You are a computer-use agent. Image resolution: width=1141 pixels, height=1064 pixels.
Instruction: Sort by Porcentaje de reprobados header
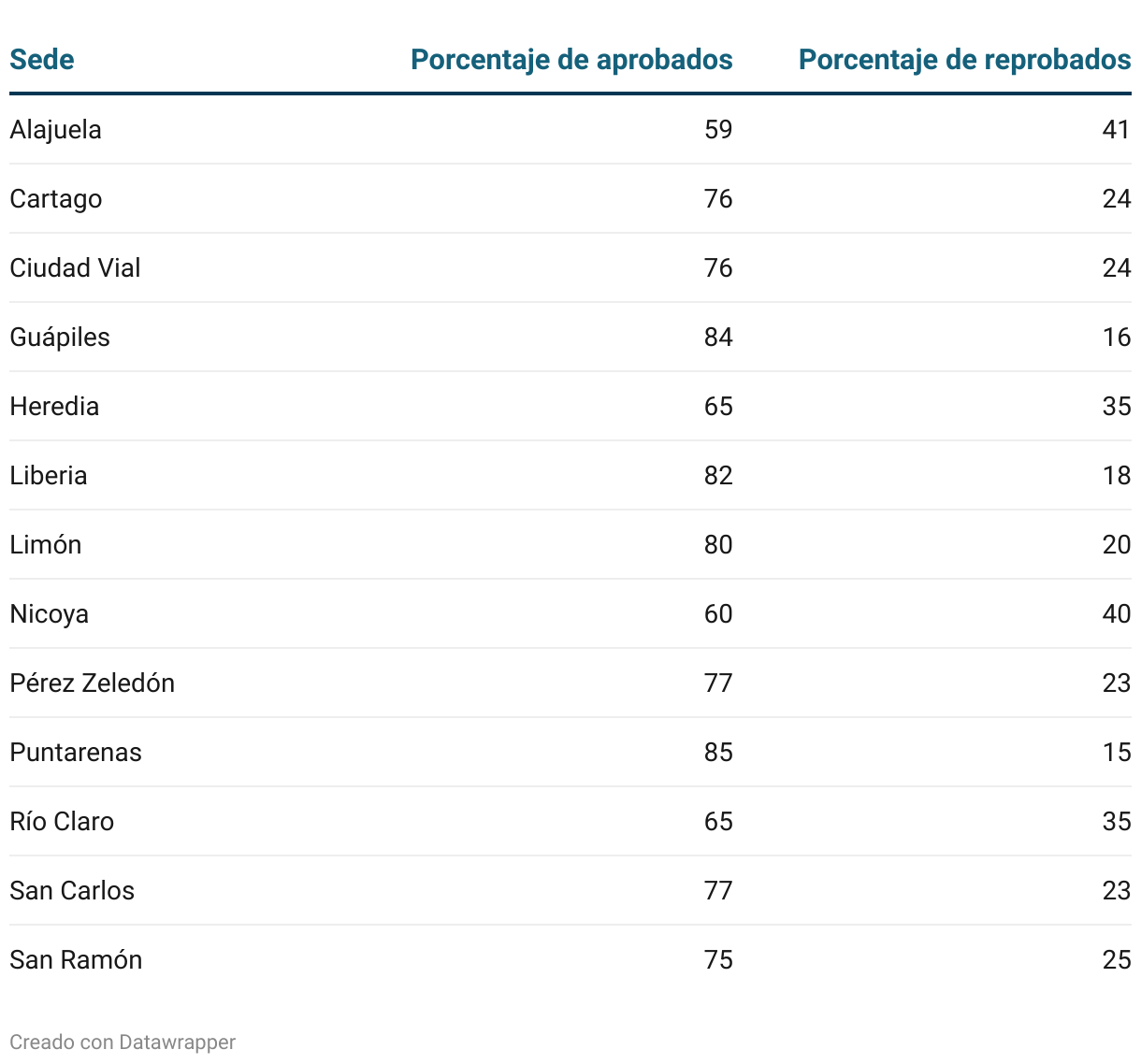(x=964, y=60)
